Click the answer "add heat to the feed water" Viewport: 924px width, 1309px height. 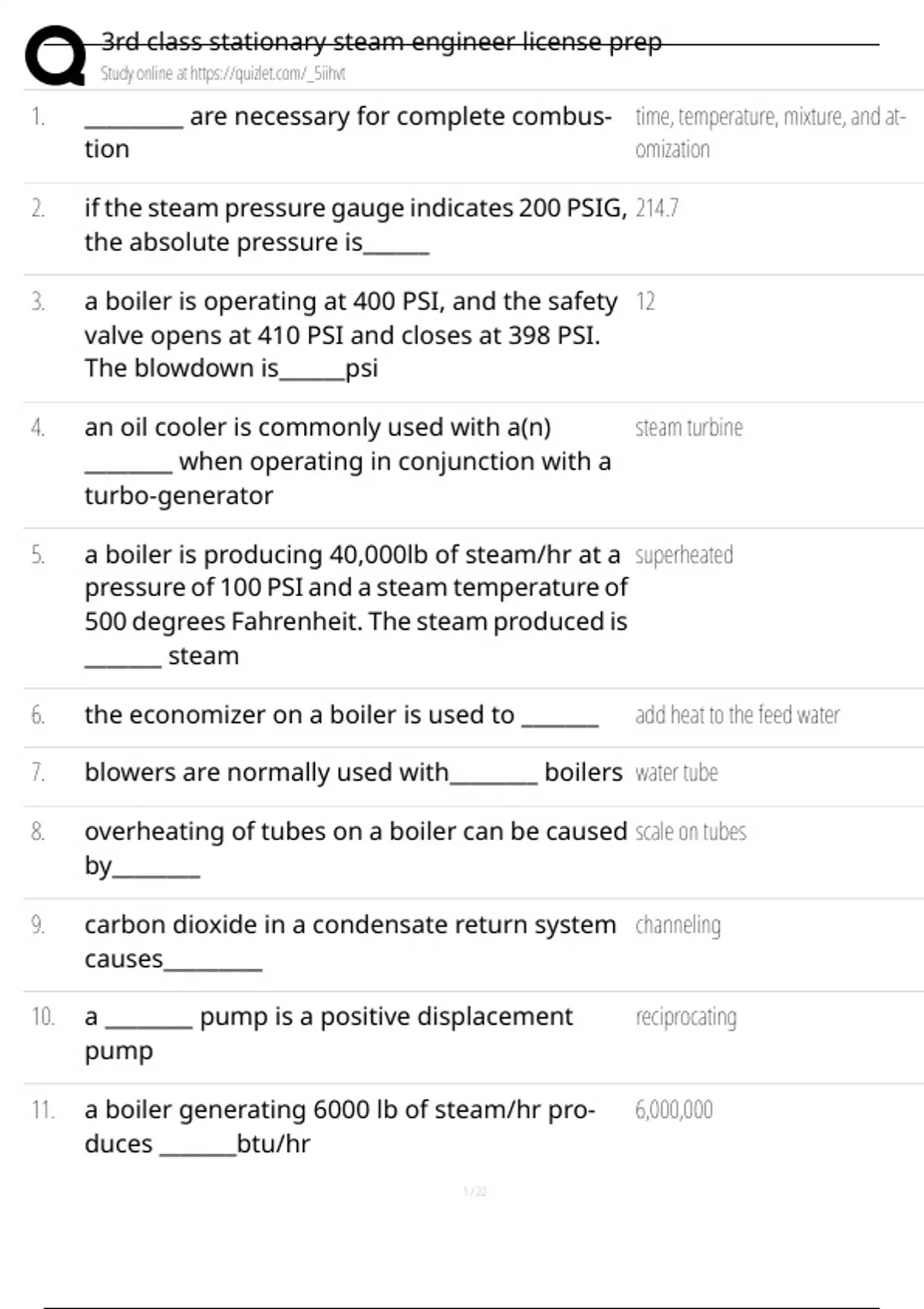[x=737, y=715]
